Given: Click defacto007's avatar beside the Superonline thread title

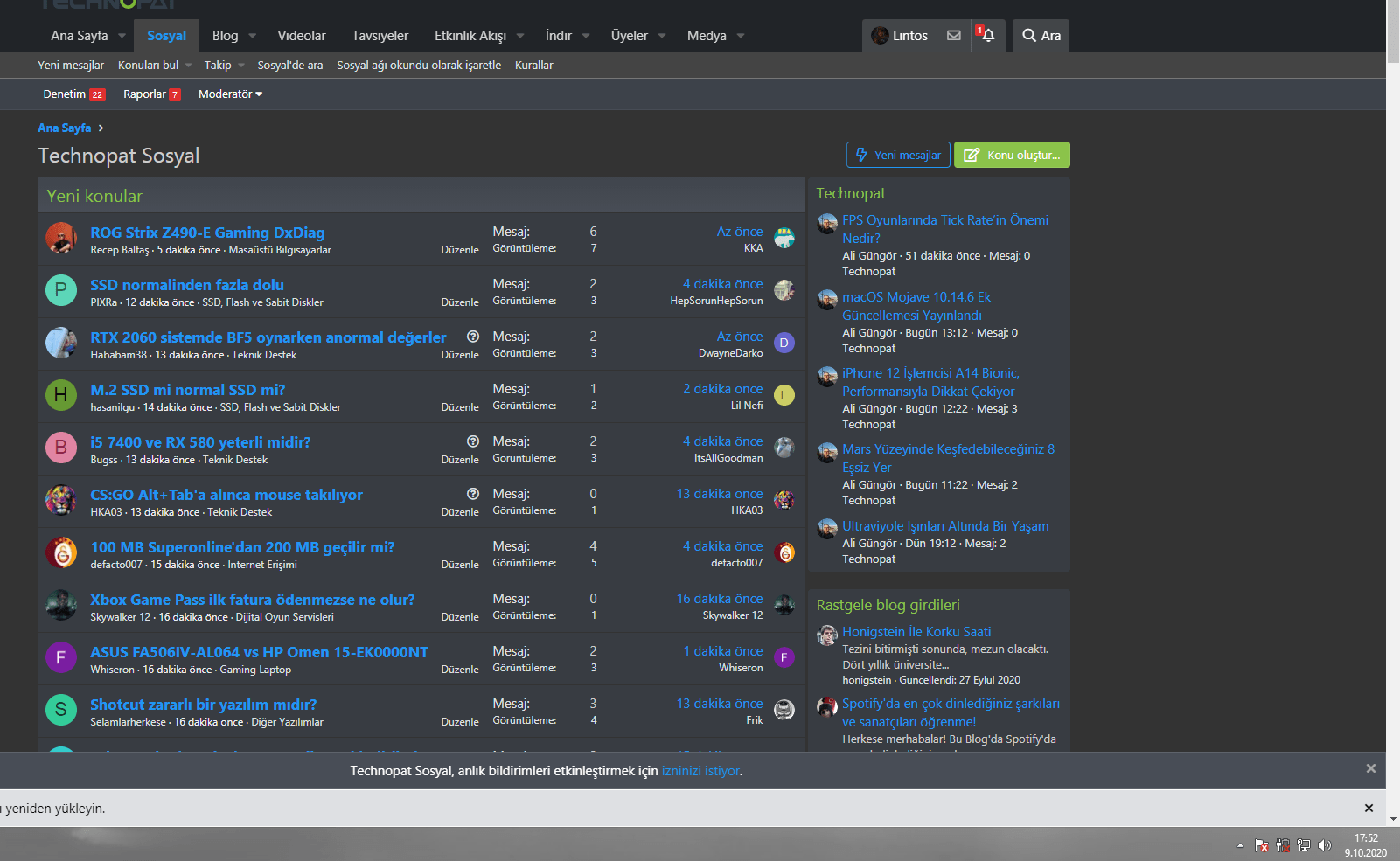Looking at the screenshot, I should (x=61, y=552).
